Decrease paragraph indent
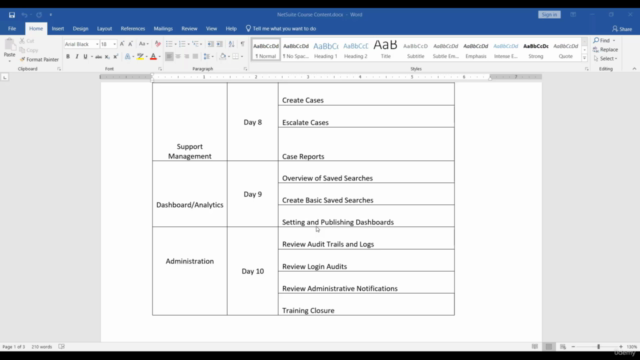This screenshot has width=640, height=360. (211, 44)
